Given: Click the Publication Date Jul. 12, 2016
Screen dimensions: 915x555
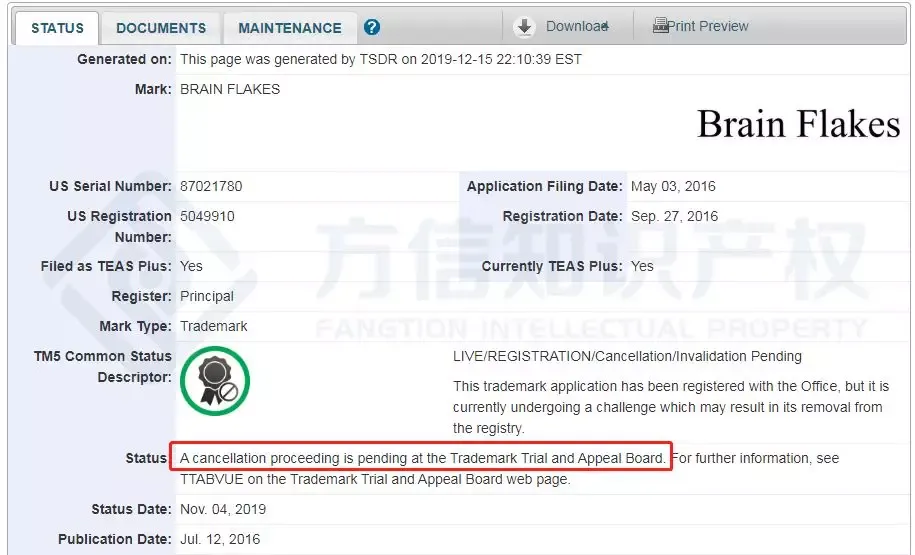Looking at the screenshot, I should [x=220, y=539].
